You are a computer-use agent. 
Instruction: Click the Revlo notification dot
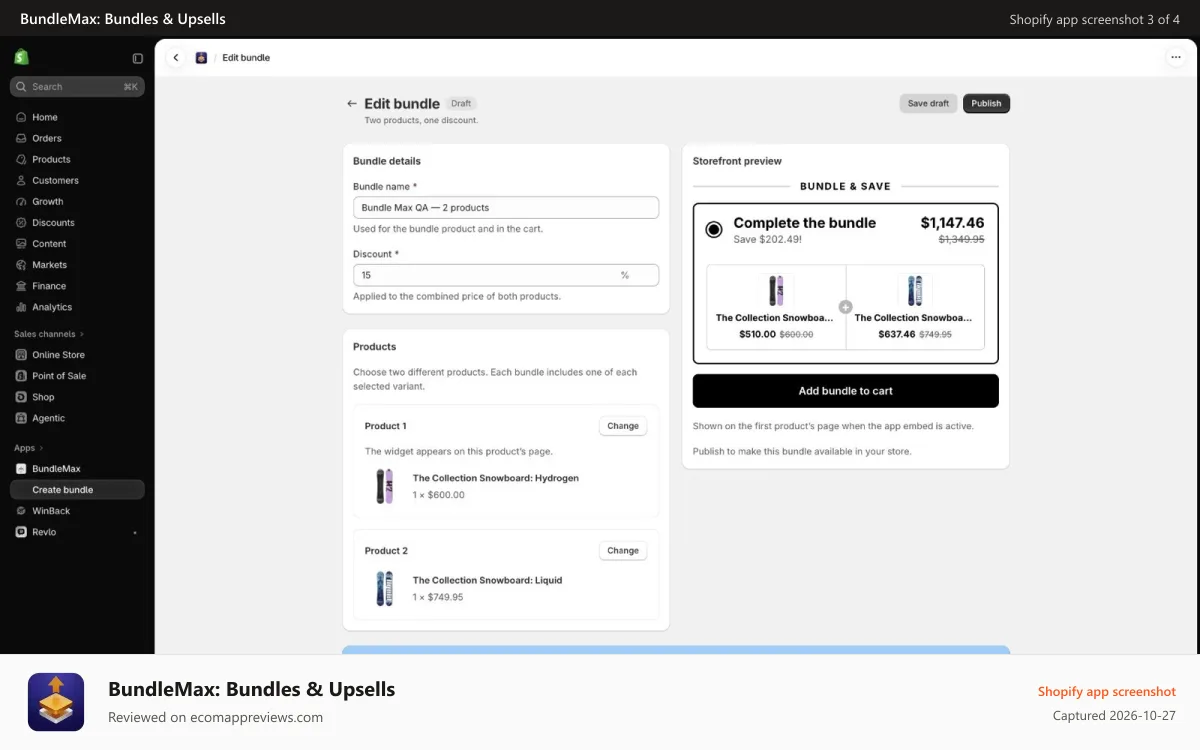(x=134, y=533)
